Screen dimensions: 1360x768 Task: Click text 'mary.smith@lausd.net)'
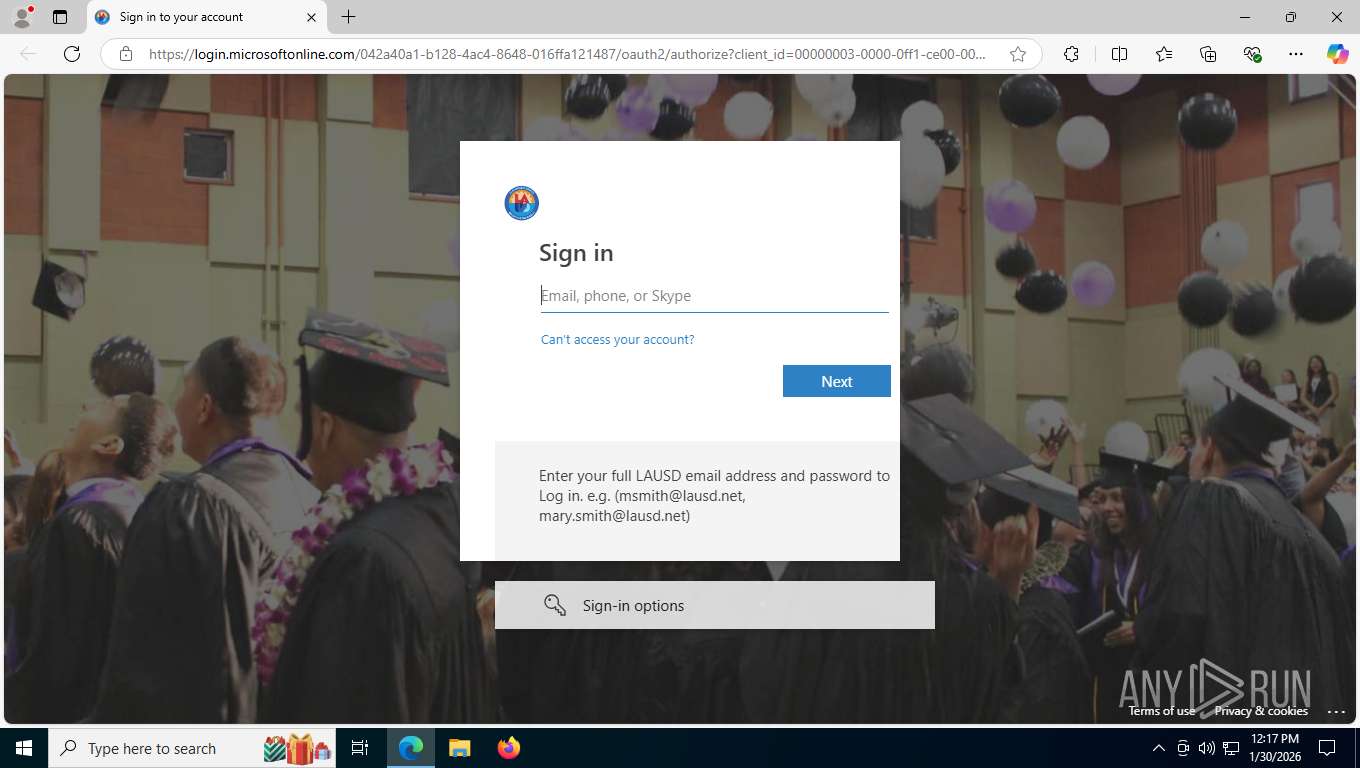(x=614, y=516)
